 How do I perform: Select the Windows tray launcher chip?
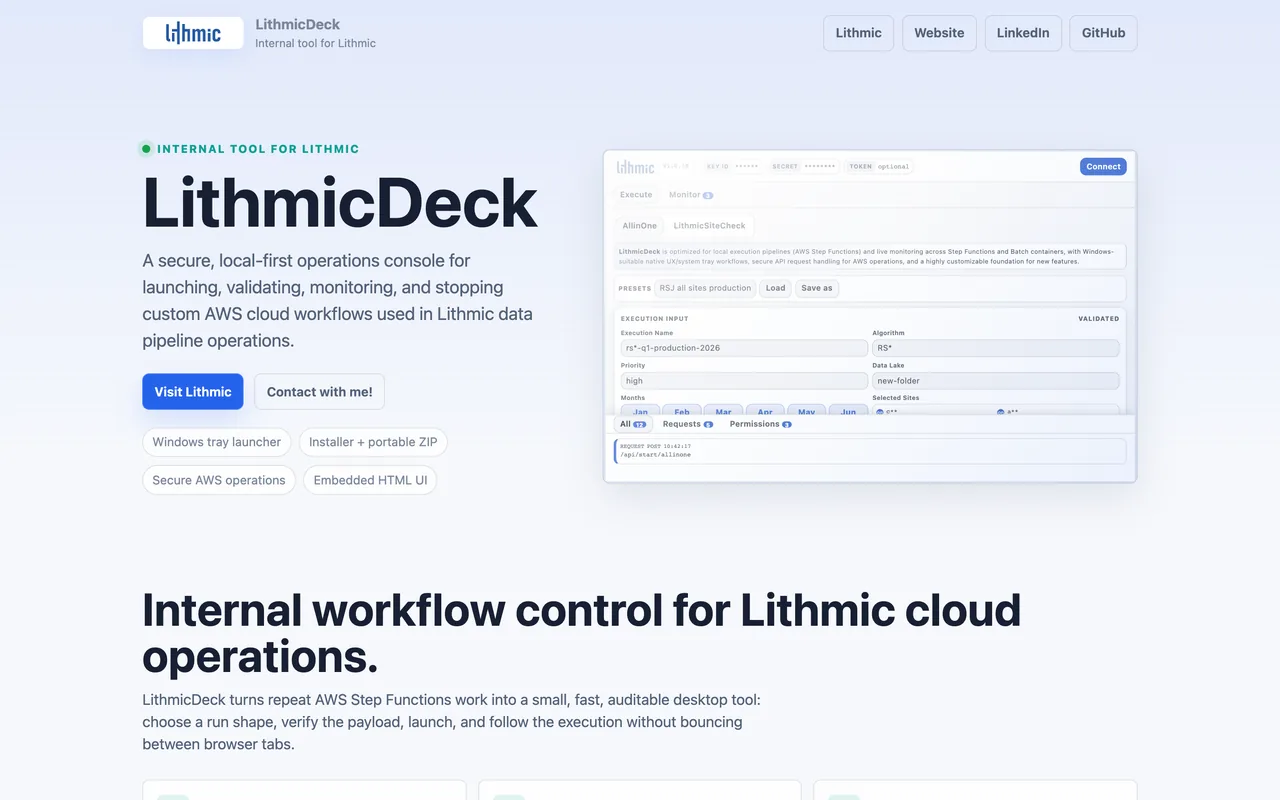pos(217,442)
